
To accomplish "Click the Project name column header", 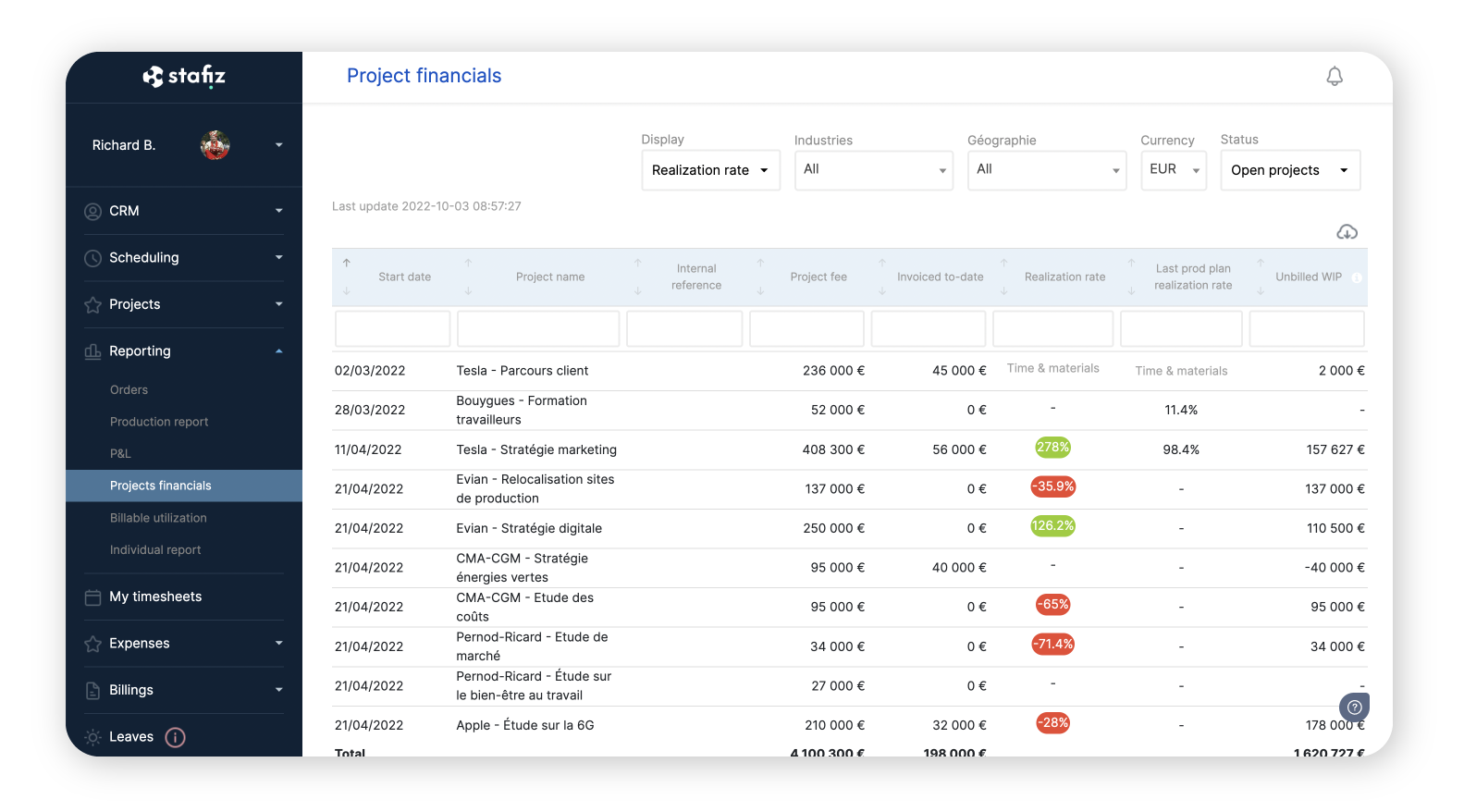I will point(550,277).
